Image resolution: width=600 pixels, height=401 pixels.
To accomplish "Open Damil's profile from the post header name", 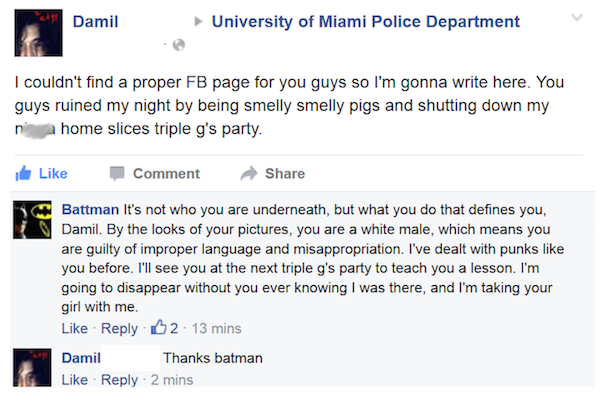I will (95, 22).
